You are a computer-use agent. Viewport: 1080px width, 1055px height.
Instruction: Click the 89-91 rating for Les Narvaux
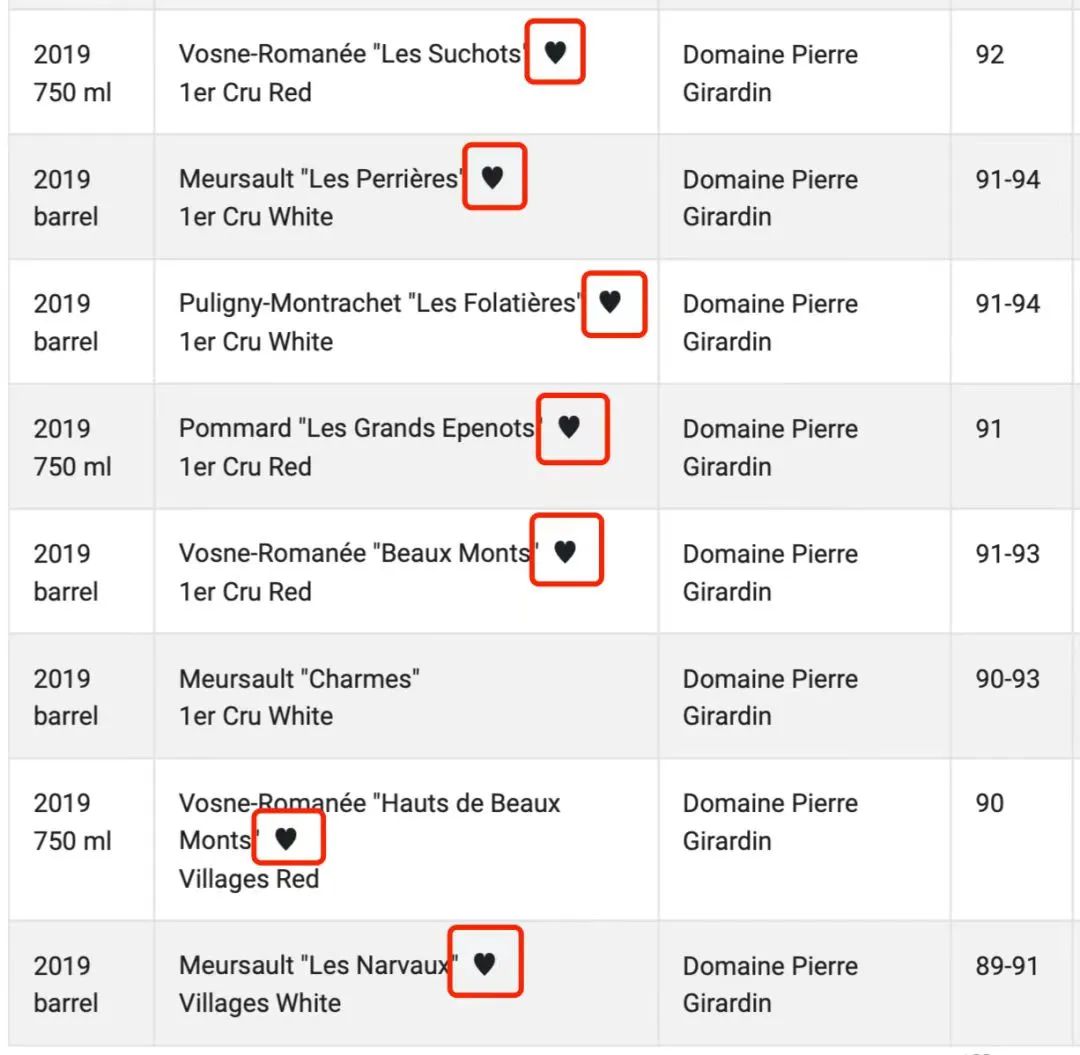(x=1006, y=966)
